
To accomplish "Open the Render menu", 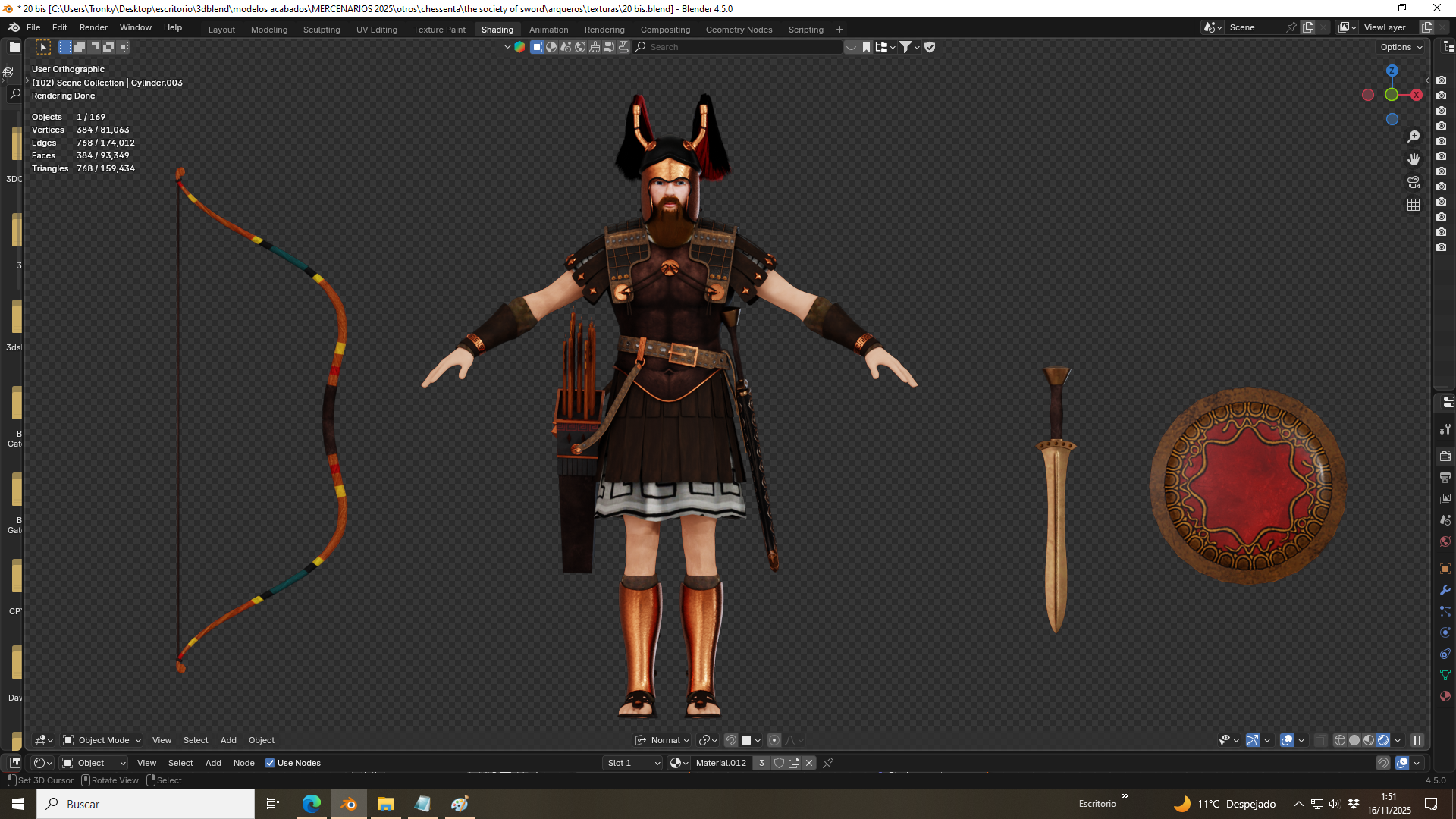I will click(93, 27).
